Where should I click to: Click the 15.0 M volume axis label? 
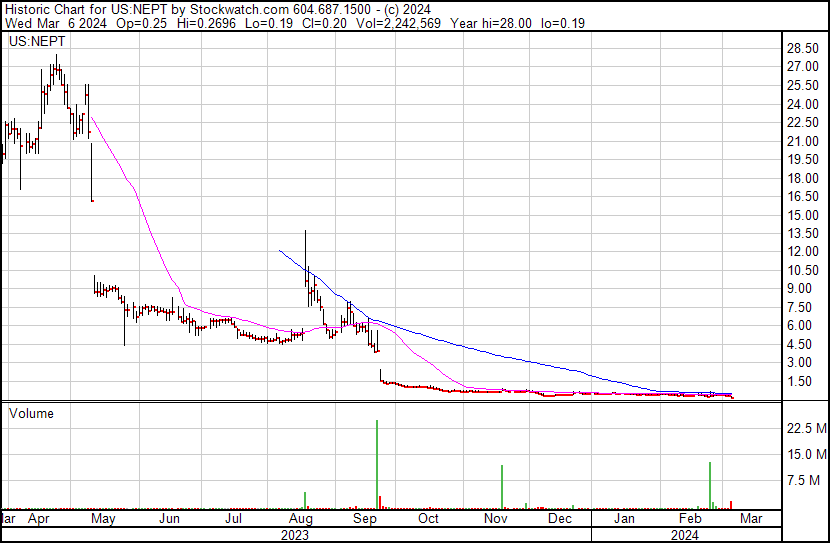pyautogui.click(x=807, y=454)
